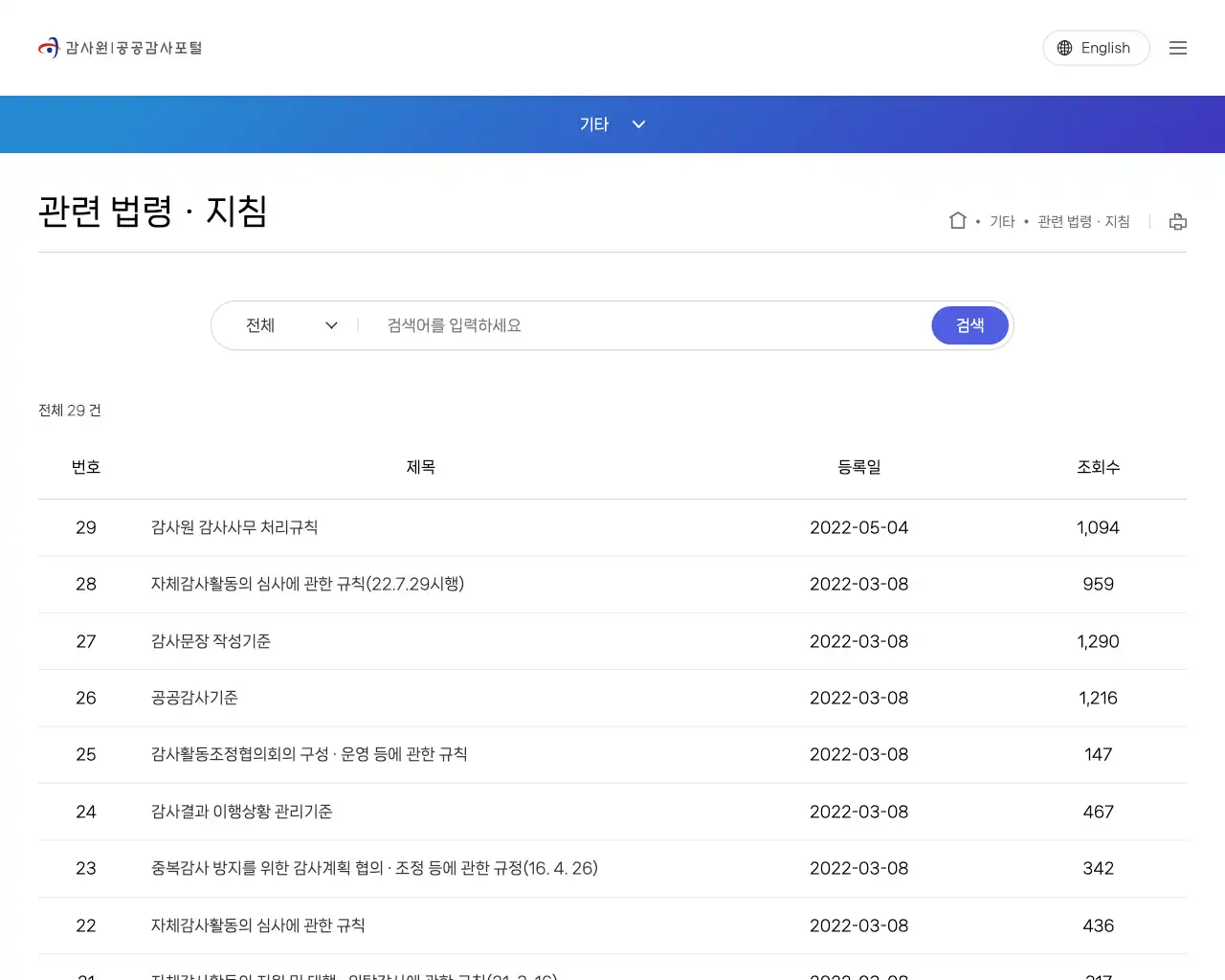
Task: Click the 조회수 column header
Action: (x=1097, y=467)
